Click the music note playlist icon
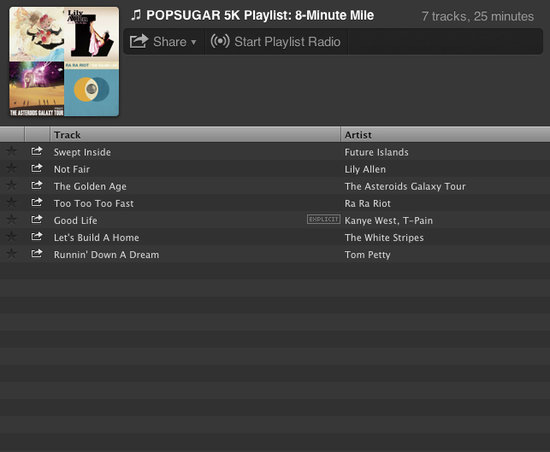The image size is (550, 452). point(136,15)
